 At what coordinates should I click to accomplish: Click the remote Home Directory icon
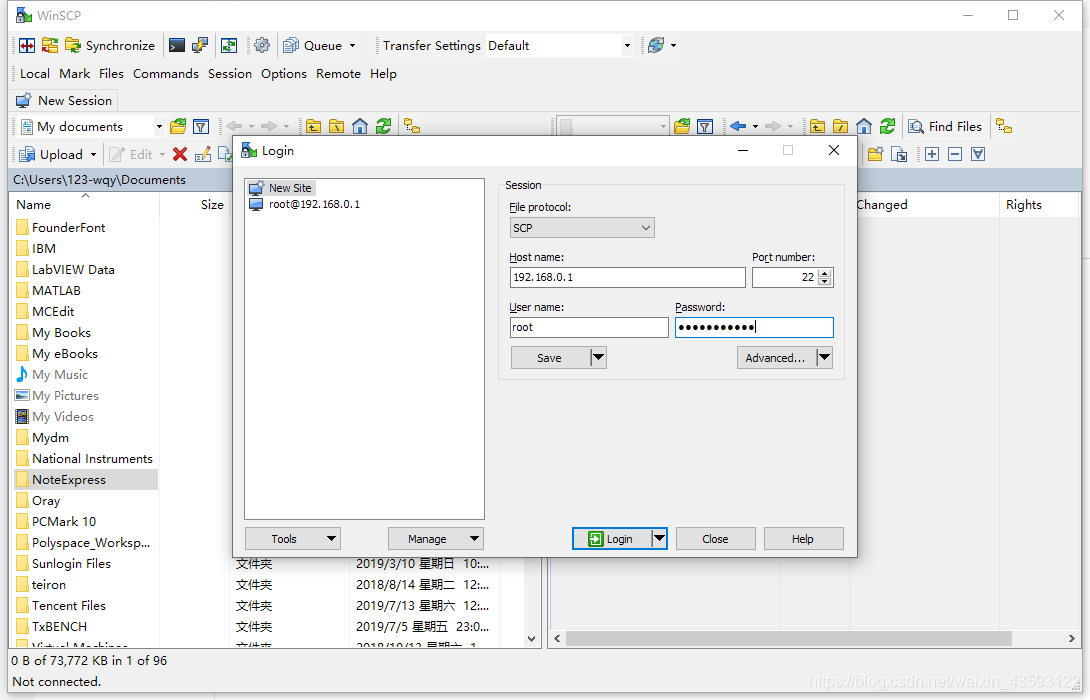pyautogui.click(x=863, y=127)
